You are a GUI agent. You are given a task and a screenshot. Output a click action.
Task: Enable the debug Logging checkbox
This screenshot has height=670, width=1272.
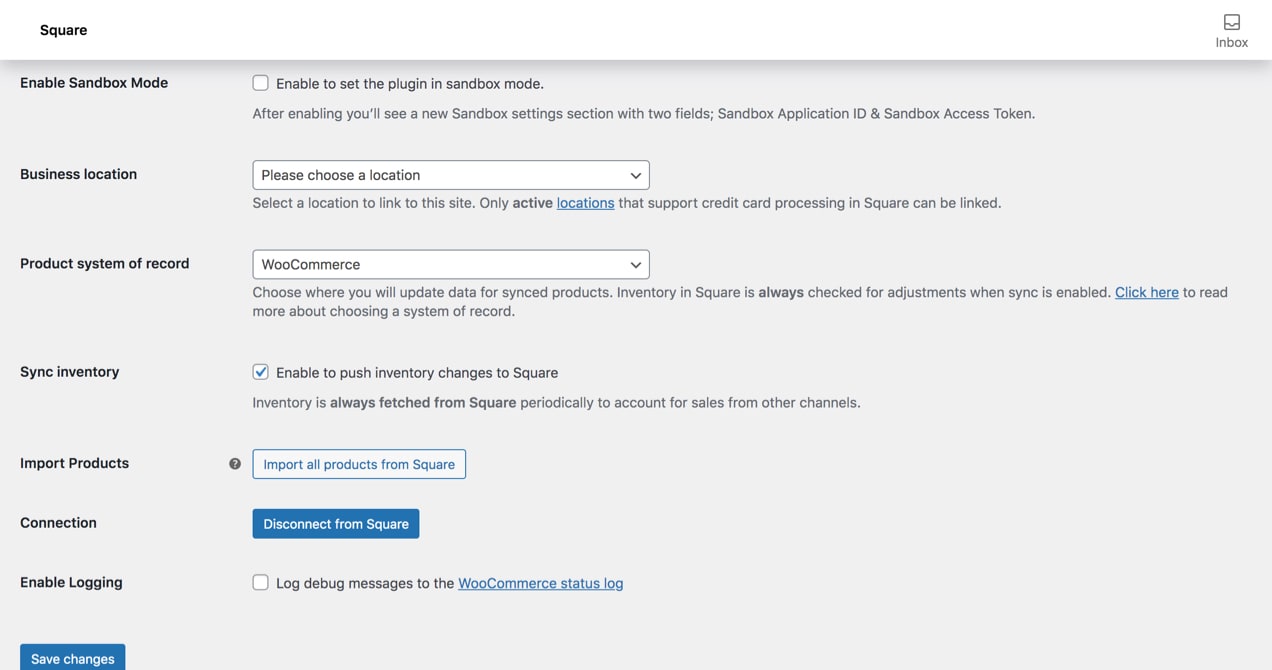pyautogui.click(x=261, y=582)
